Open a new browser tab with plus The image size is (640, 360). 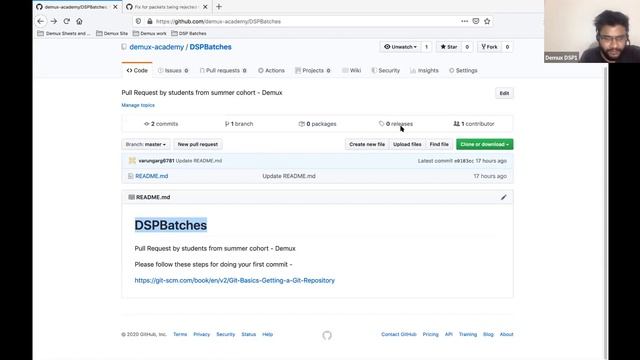tap(219, 7)
